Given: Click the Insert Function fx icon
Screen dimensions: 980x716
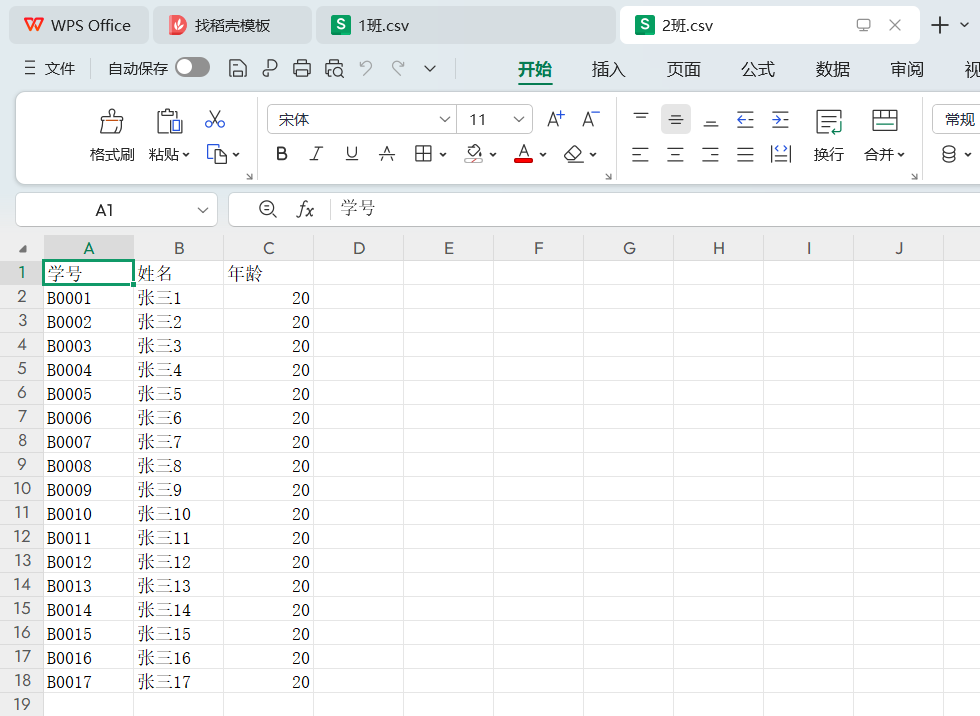Looking at the screenshot, I should point(305,209).
